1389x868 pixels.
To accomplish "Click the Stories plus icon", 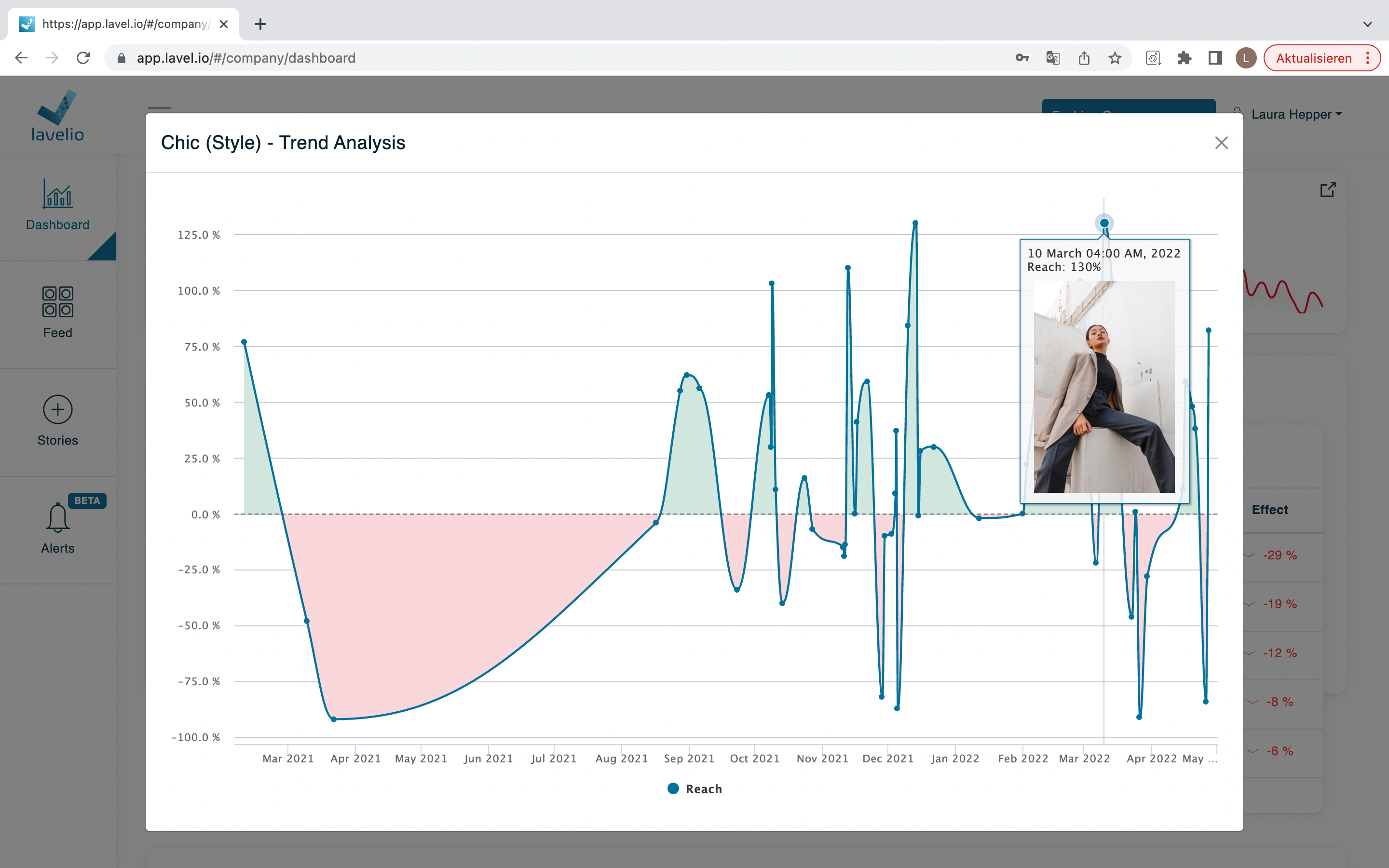I will pyautogui.click(x=57, y=409).
